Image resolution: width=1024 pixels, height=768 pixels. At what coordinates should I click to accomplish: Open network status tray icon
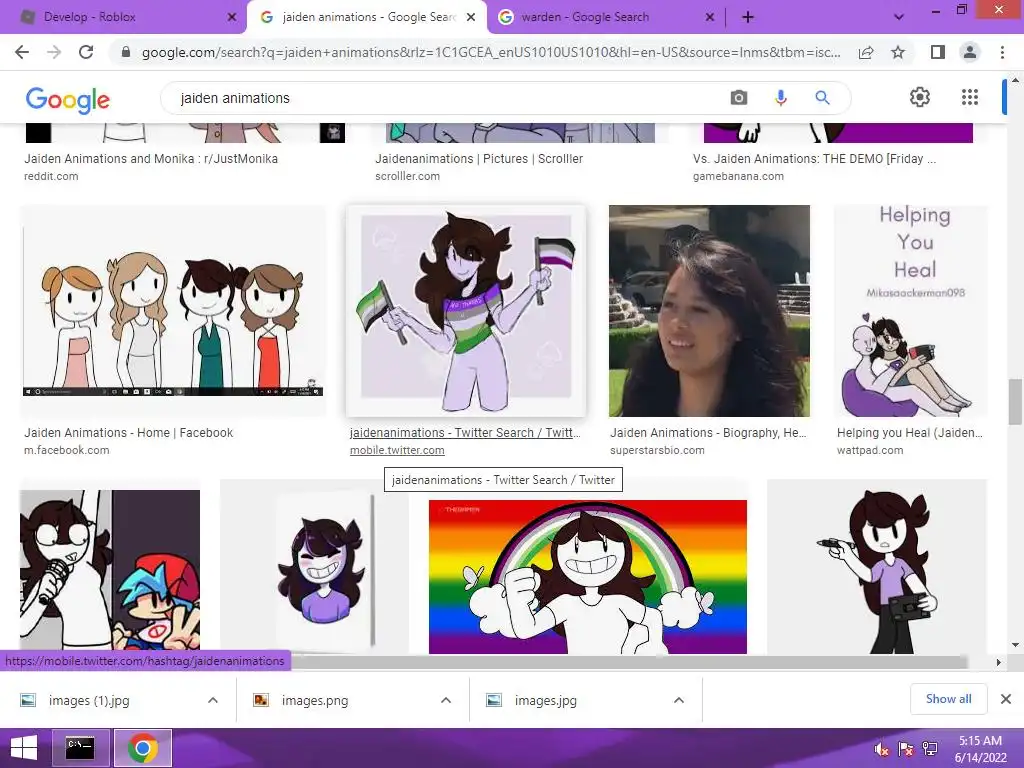click(930, 749)
